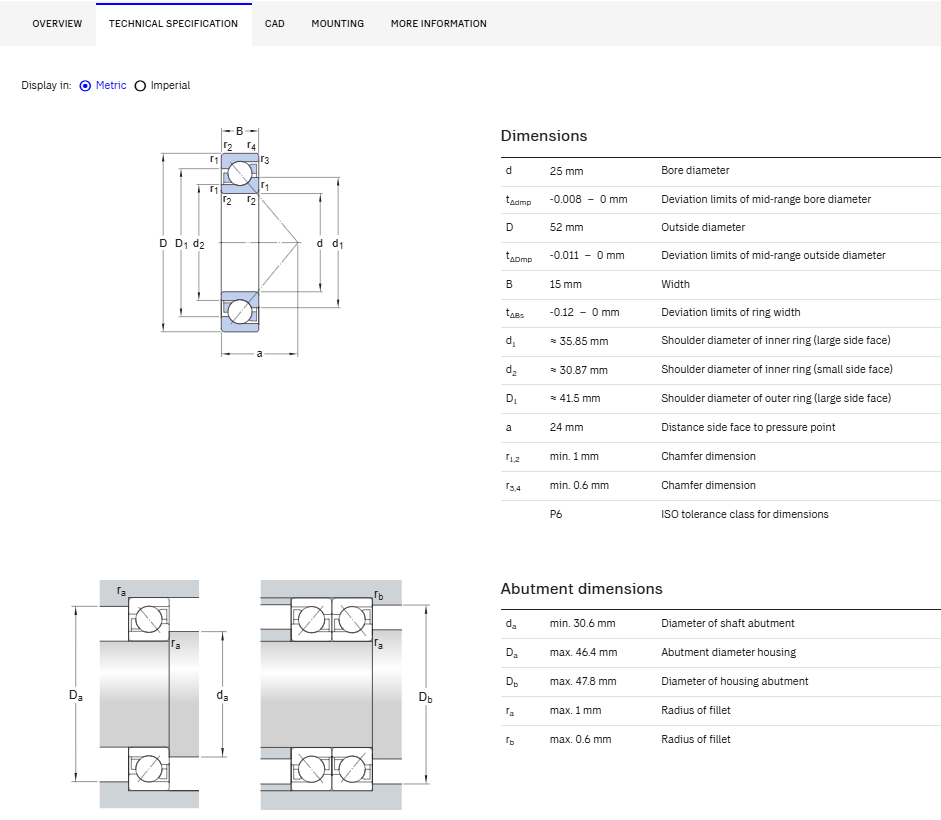Click the Display in: label
Image resolution: width=941 pixels, height=820 pixels.
tap(46, 86)
